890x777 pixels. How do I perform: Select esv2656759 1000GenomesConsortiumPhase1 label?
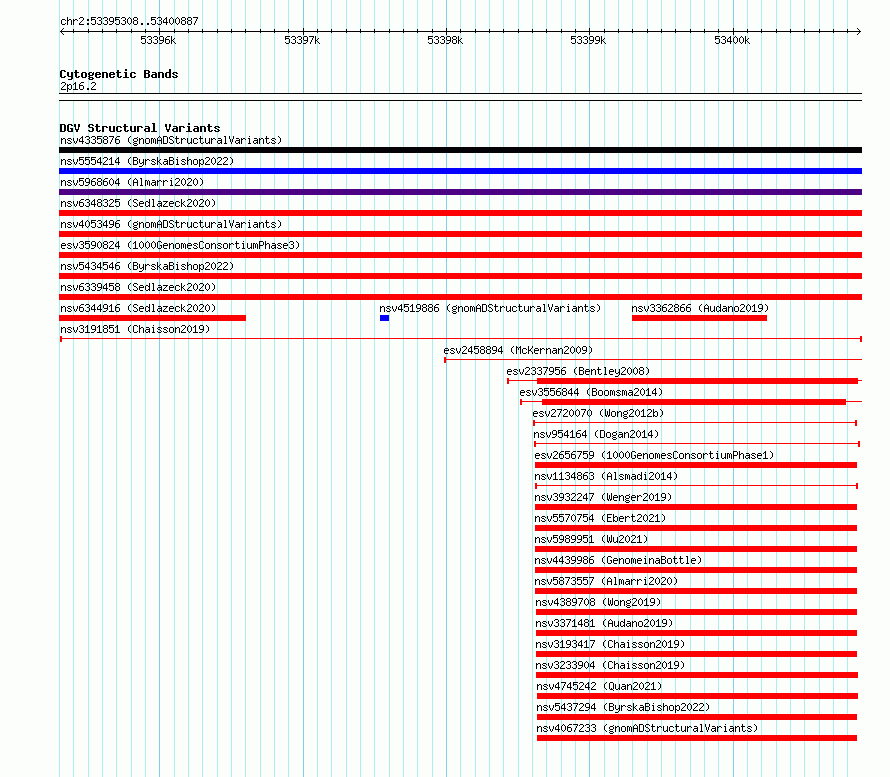coord(654,455)
